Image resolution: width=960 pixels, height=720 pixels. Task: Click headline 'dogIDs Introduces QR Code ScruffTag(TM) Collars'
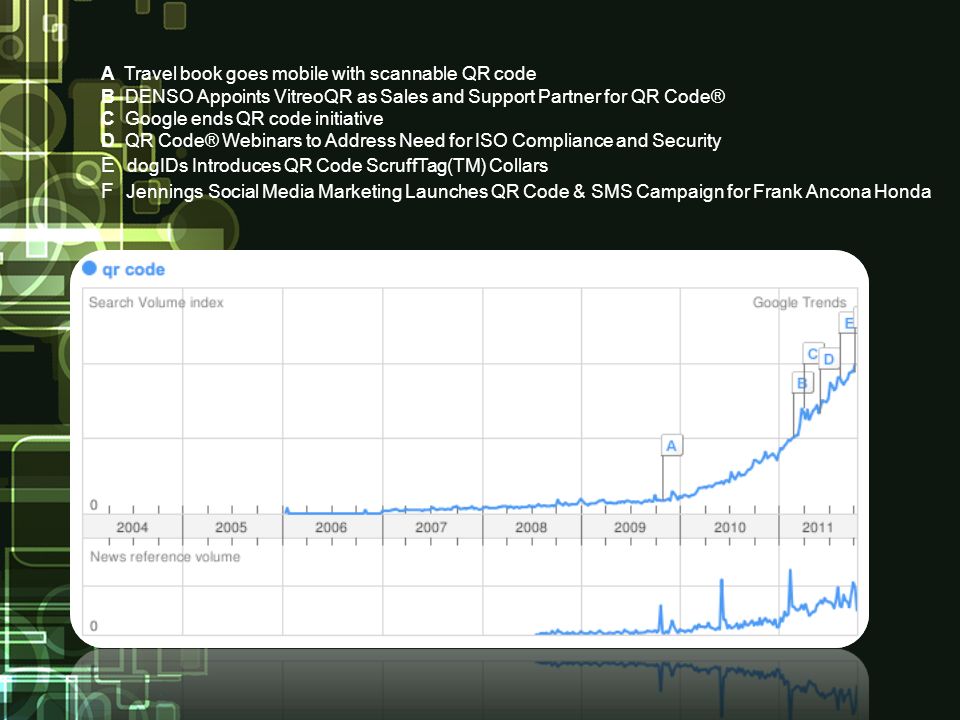(337, 165)
